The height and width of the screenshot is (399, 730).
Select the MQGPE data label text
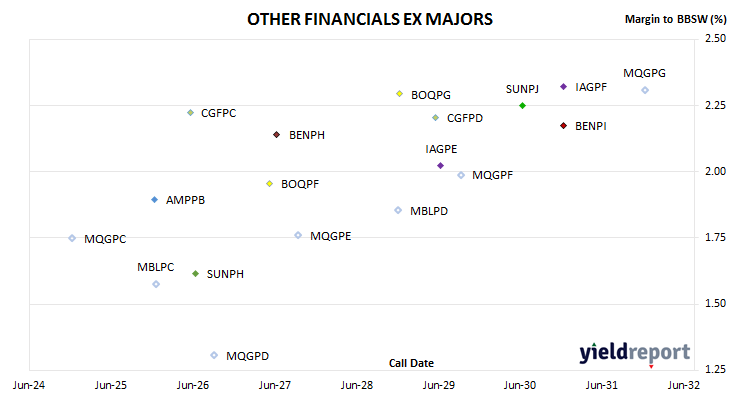(331, 236)
